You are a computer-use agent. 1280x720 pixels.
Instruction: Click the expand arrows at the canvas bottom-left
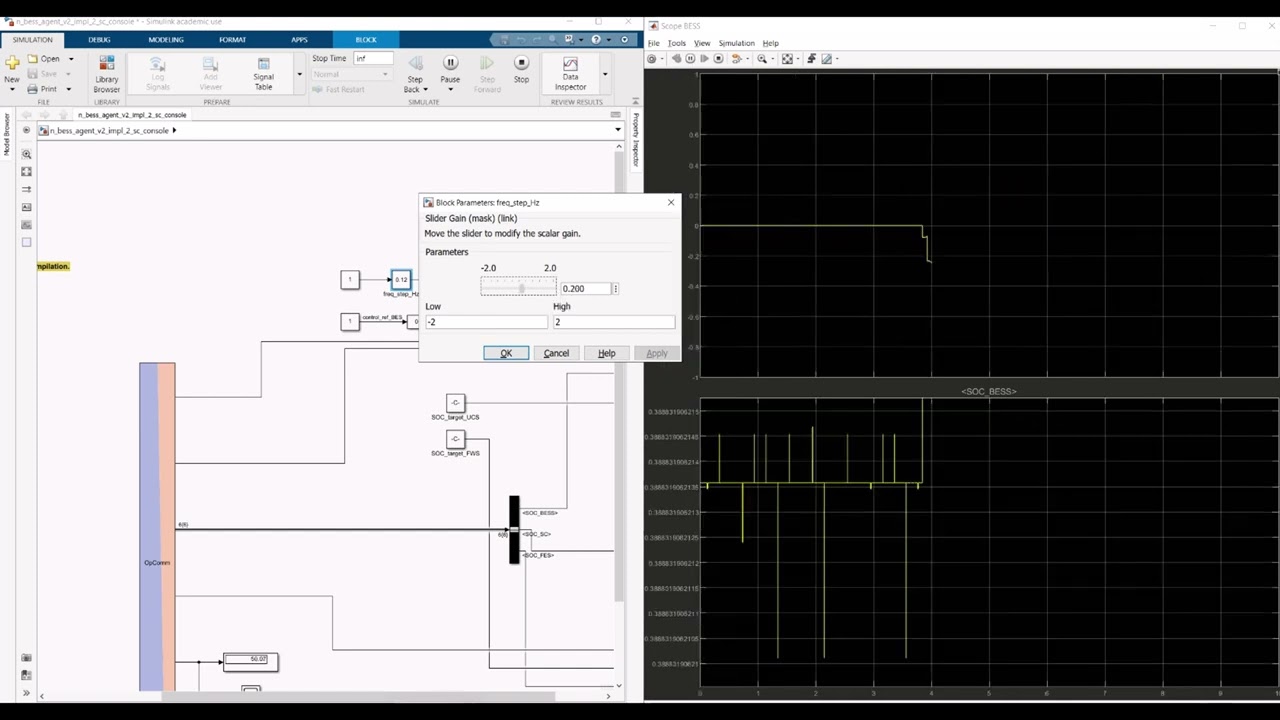click(26, 693)
